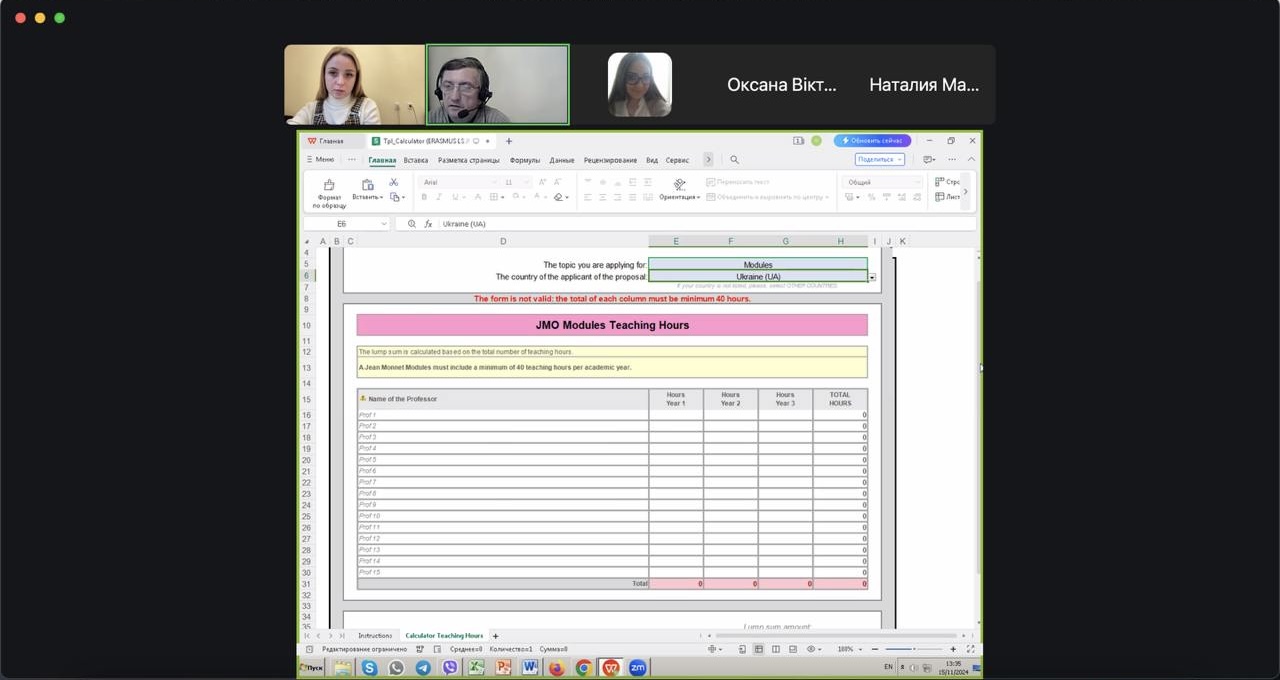Open the Instructions sheet tab
The height and width of the screenshot is (680, 1280).
[x=375, y=636]
